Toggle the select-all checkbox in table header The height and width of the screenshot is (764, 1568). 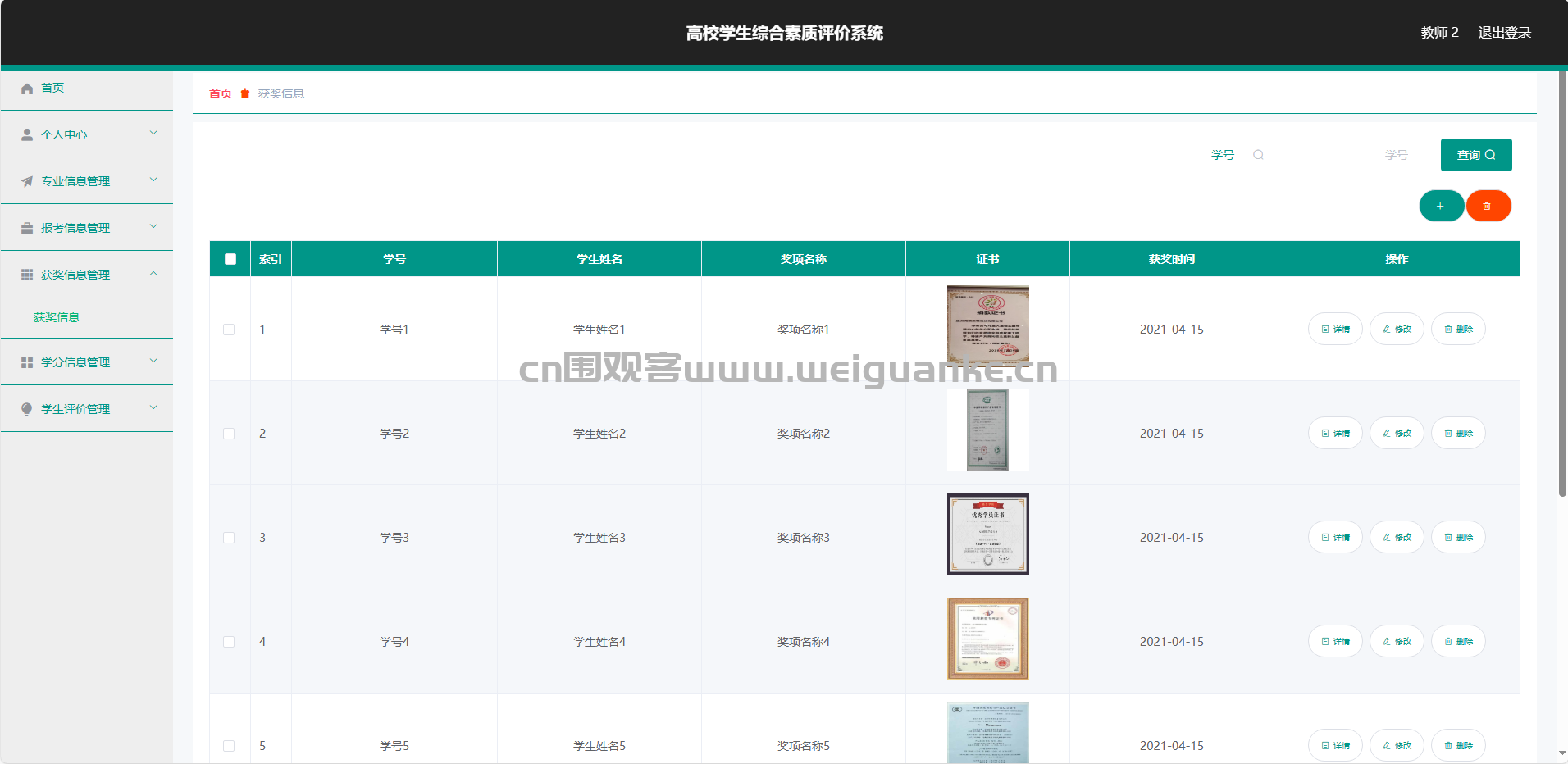230,259
